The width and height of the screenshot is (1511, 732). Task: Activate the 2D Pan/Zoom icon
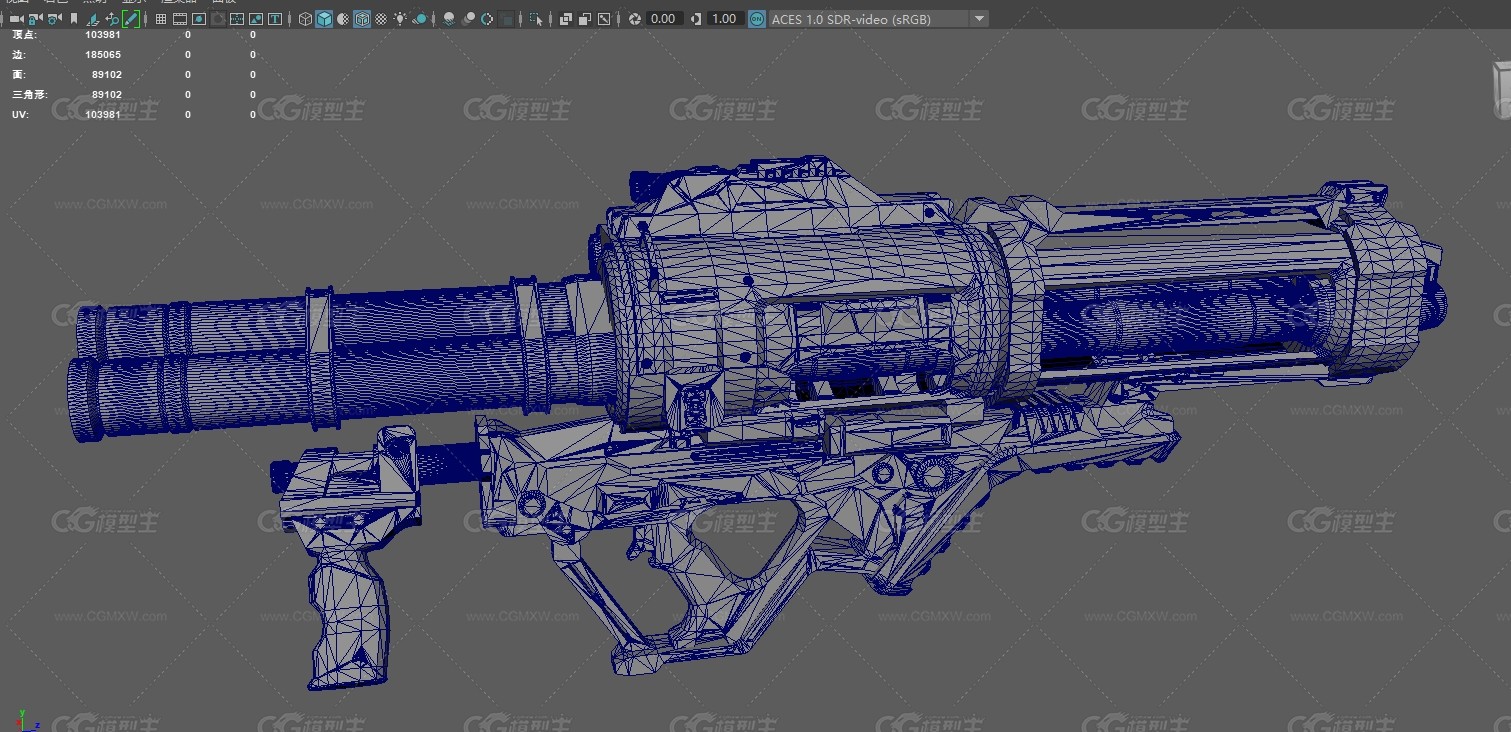[112, 19]
